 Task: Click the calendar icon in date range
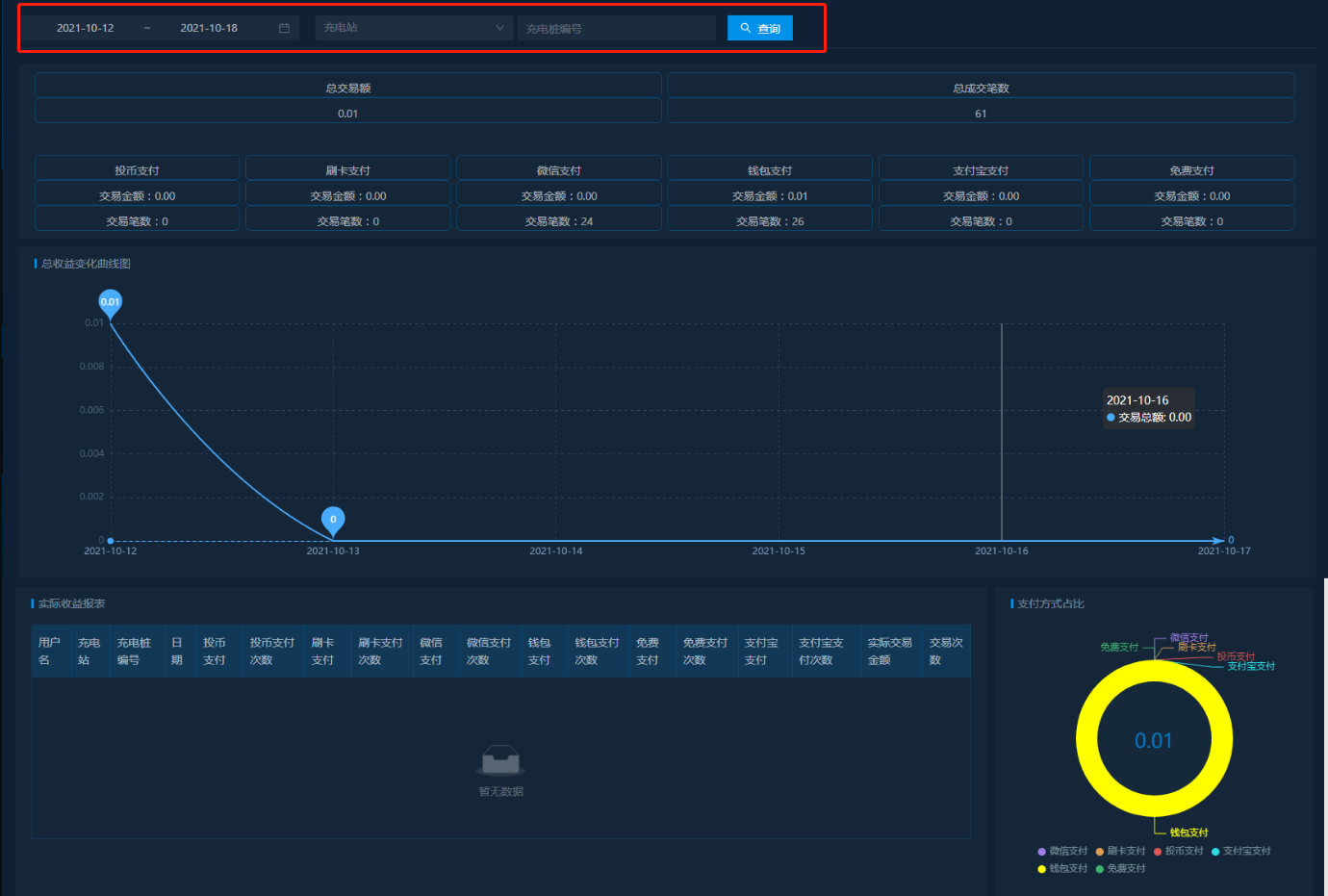tap(284, 28)
